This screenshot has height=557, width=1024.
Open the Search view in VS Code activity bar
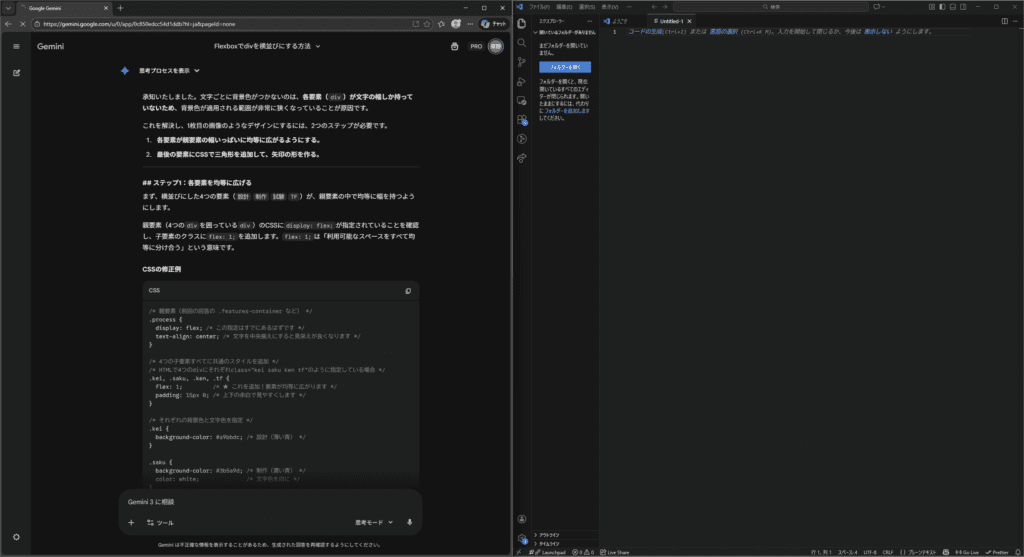click(521, 43)
